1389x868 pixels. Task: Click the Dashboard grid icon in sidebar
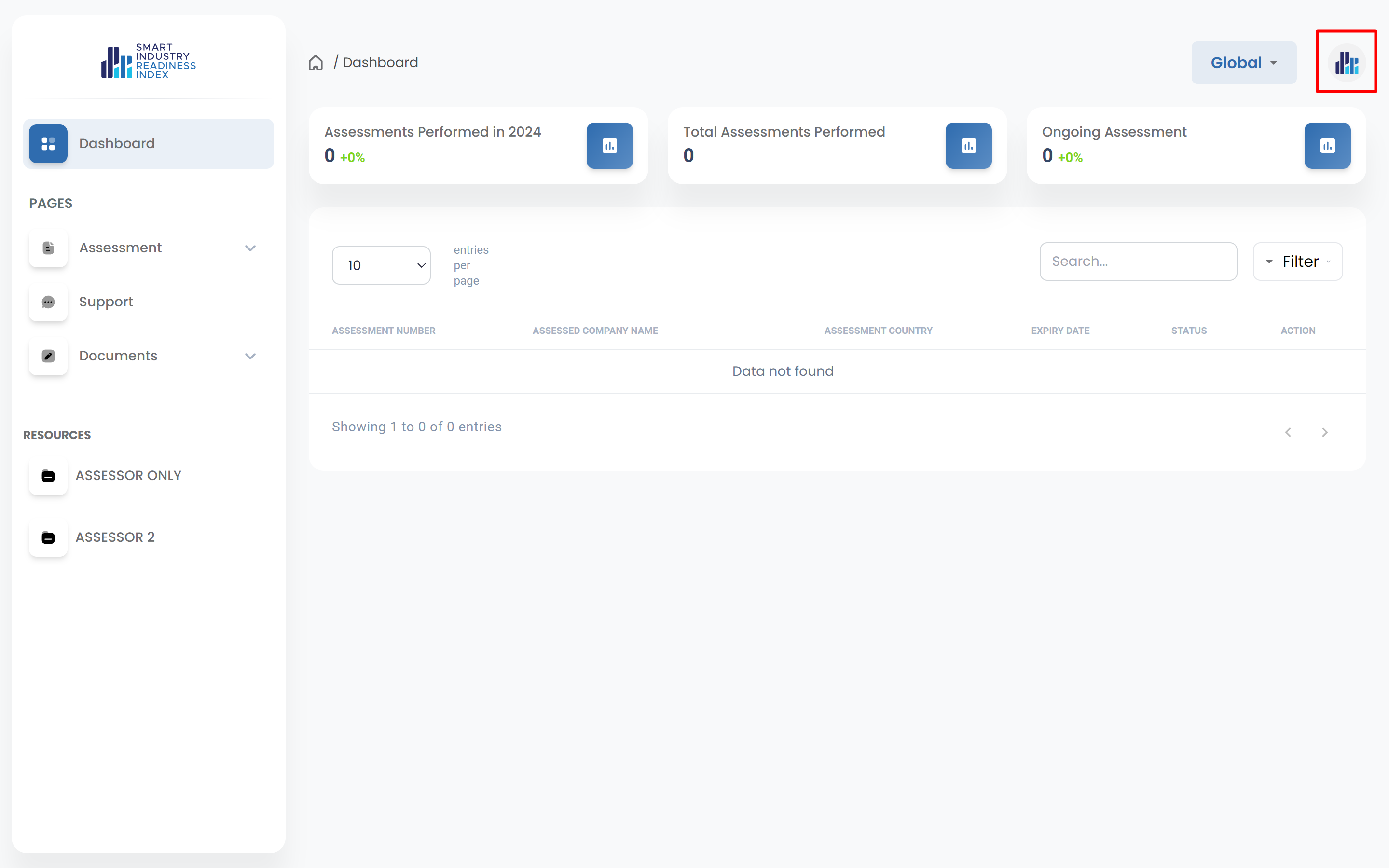click(x=48, y=143)
